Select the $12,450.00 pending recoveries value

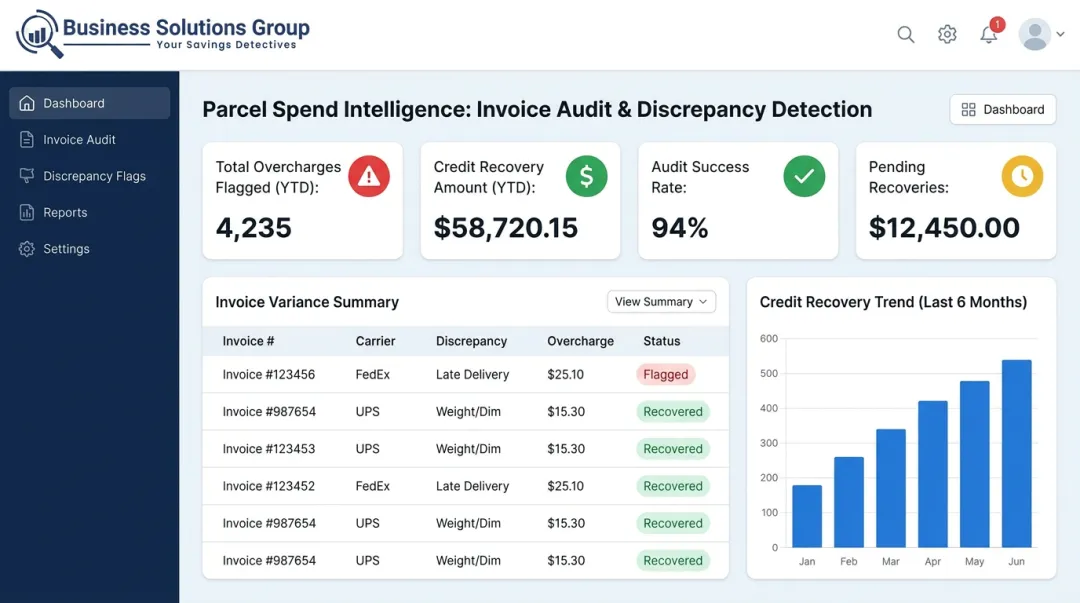[x=944, y=228]
